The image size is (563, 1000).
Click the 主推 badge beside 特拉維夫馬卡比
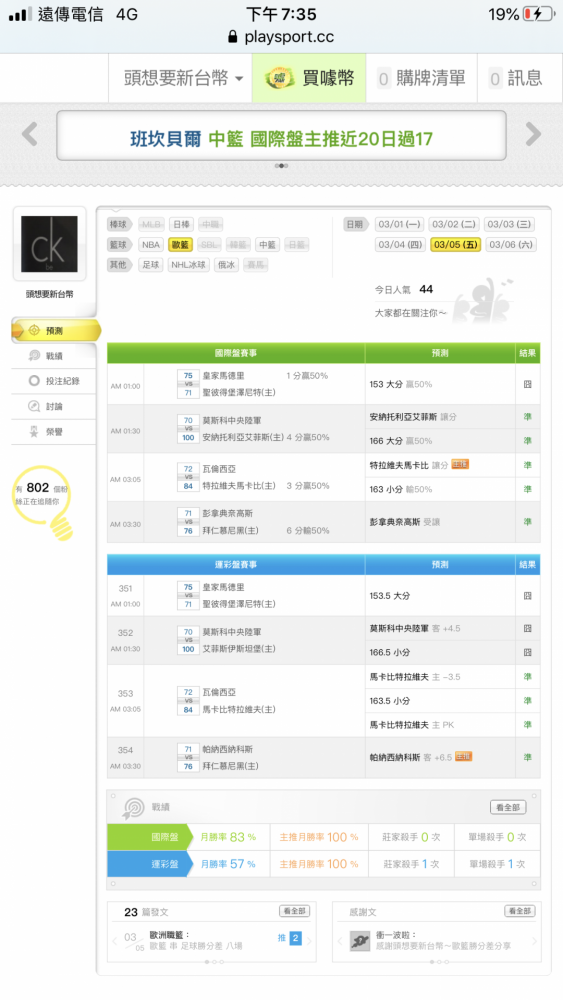tap(460, 464)
